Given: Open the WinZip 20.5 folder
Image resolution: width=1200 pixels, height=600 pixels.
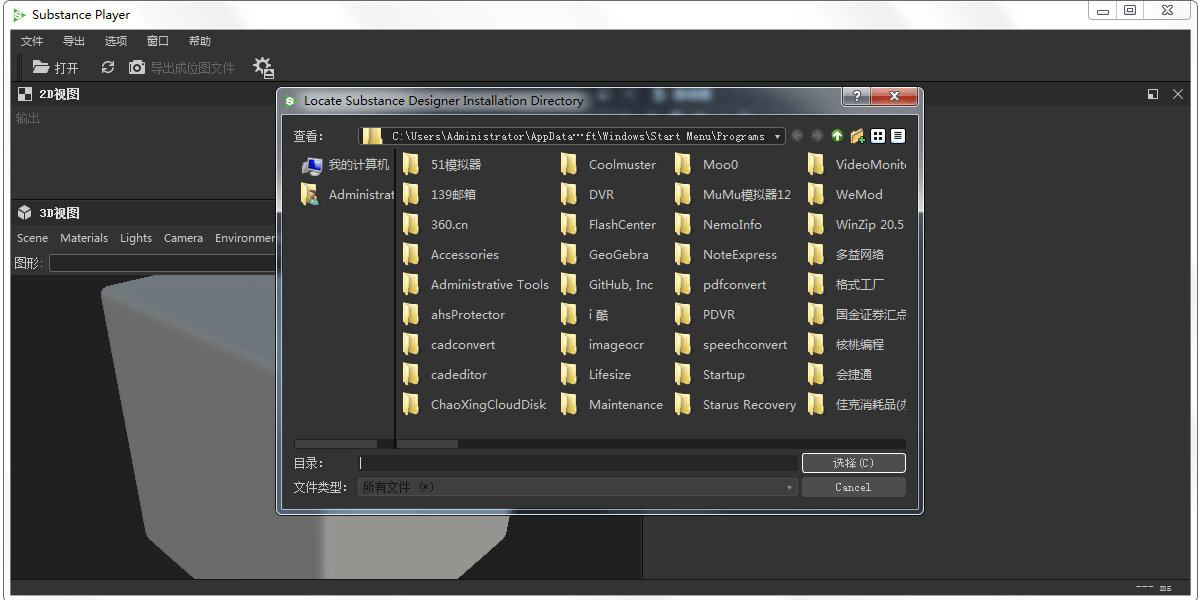Looking at the screenshot, I should (856, 225).
